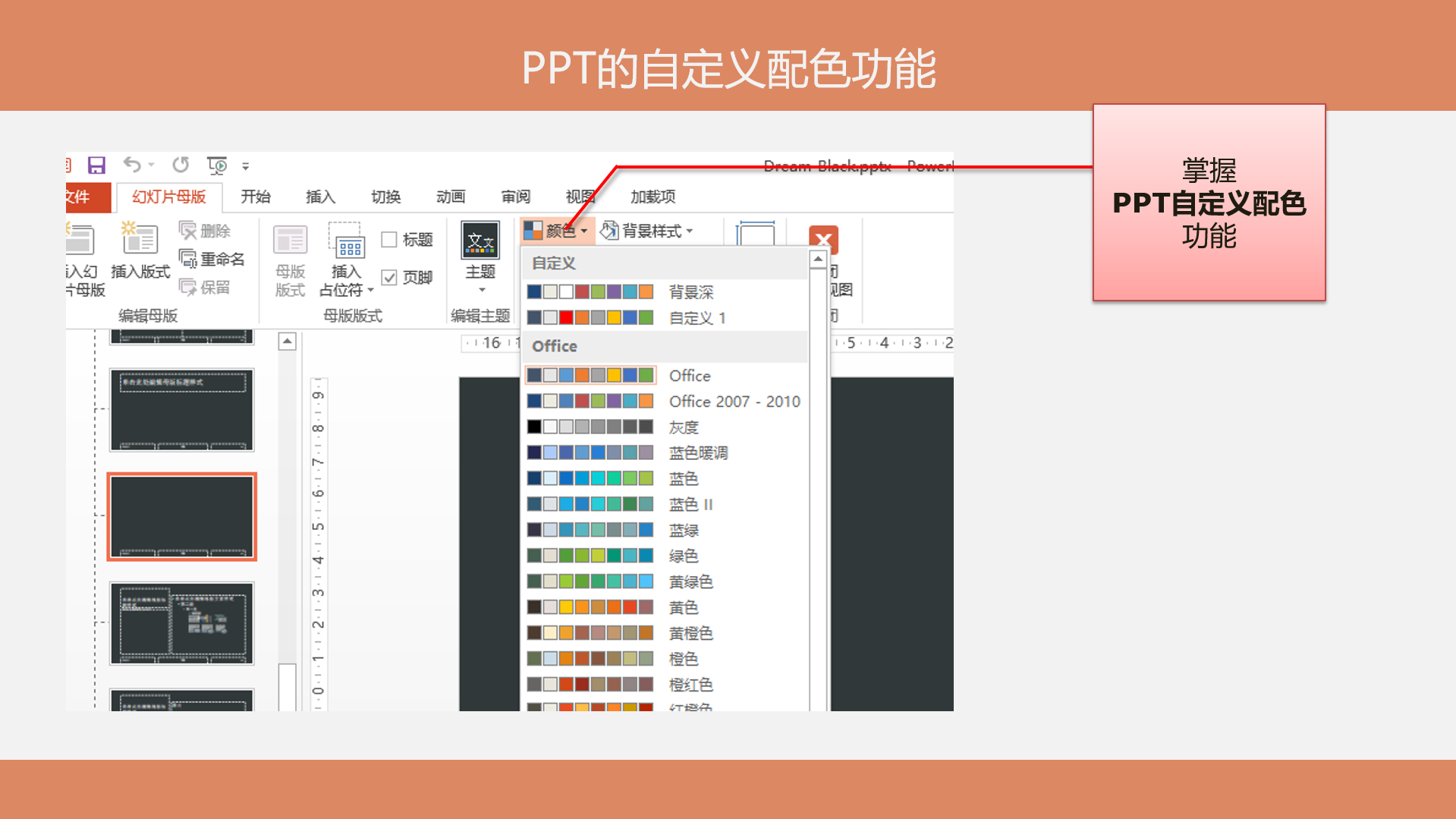The image size is (1456, 819).
Task: Open the Animations ribbon tab
Action: click(451, 197)
